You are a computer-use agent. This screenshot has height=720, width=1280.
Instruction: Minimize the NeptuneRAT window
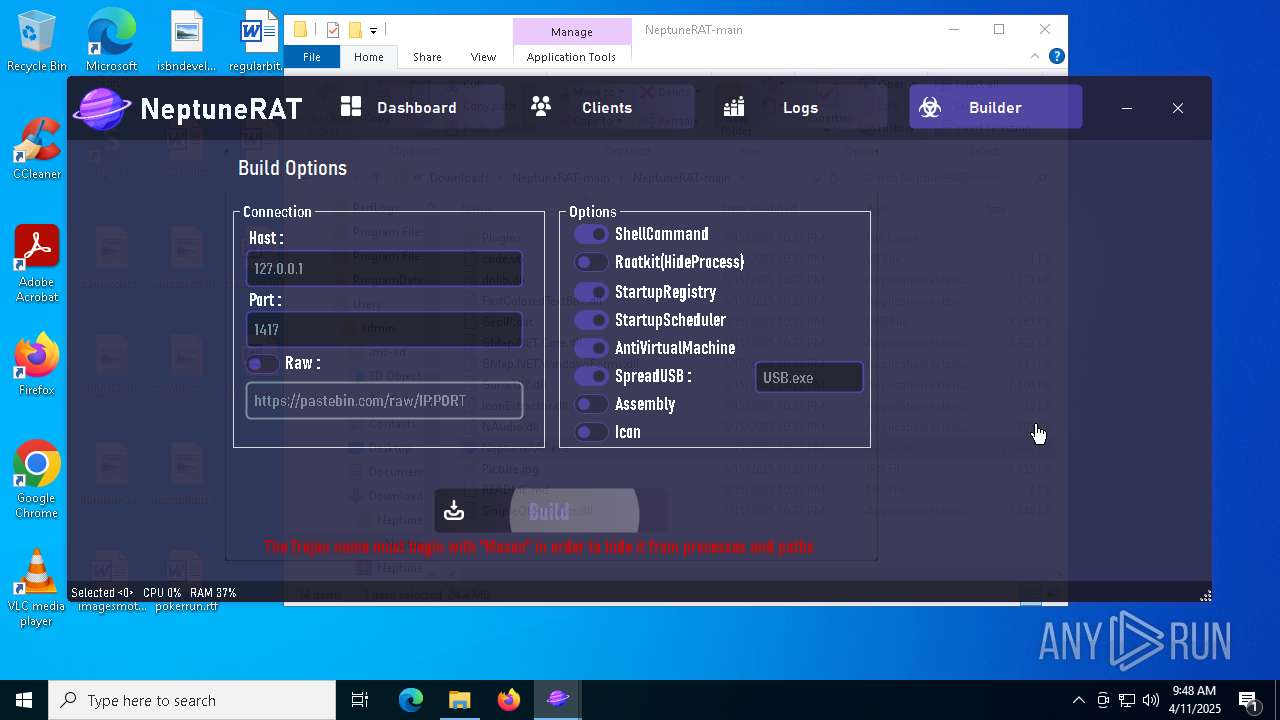tap(1127, 108)
